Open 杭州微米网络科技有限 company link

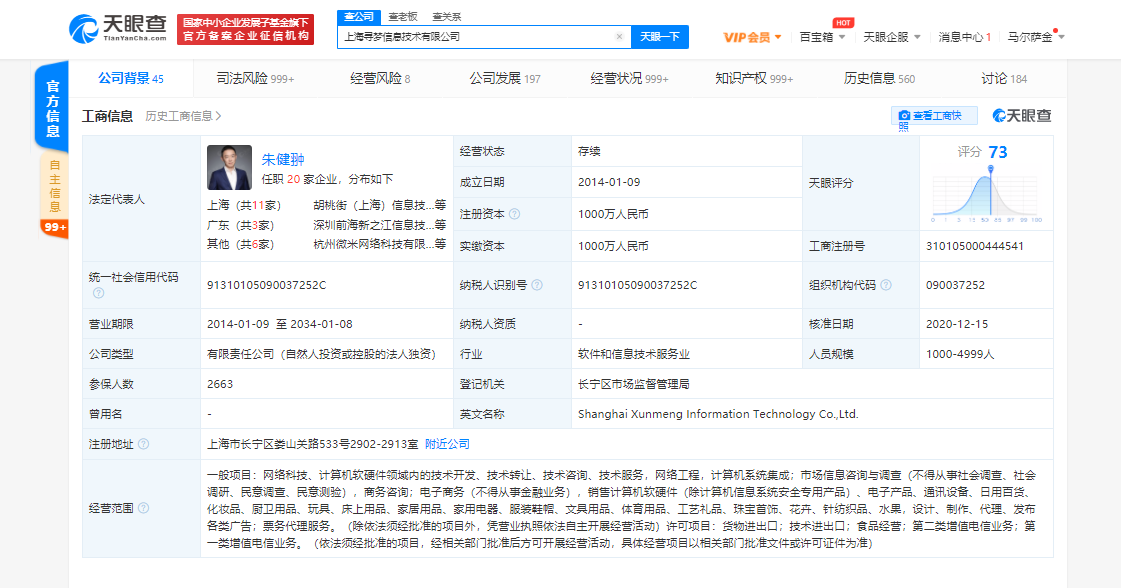tap(379, 245)
